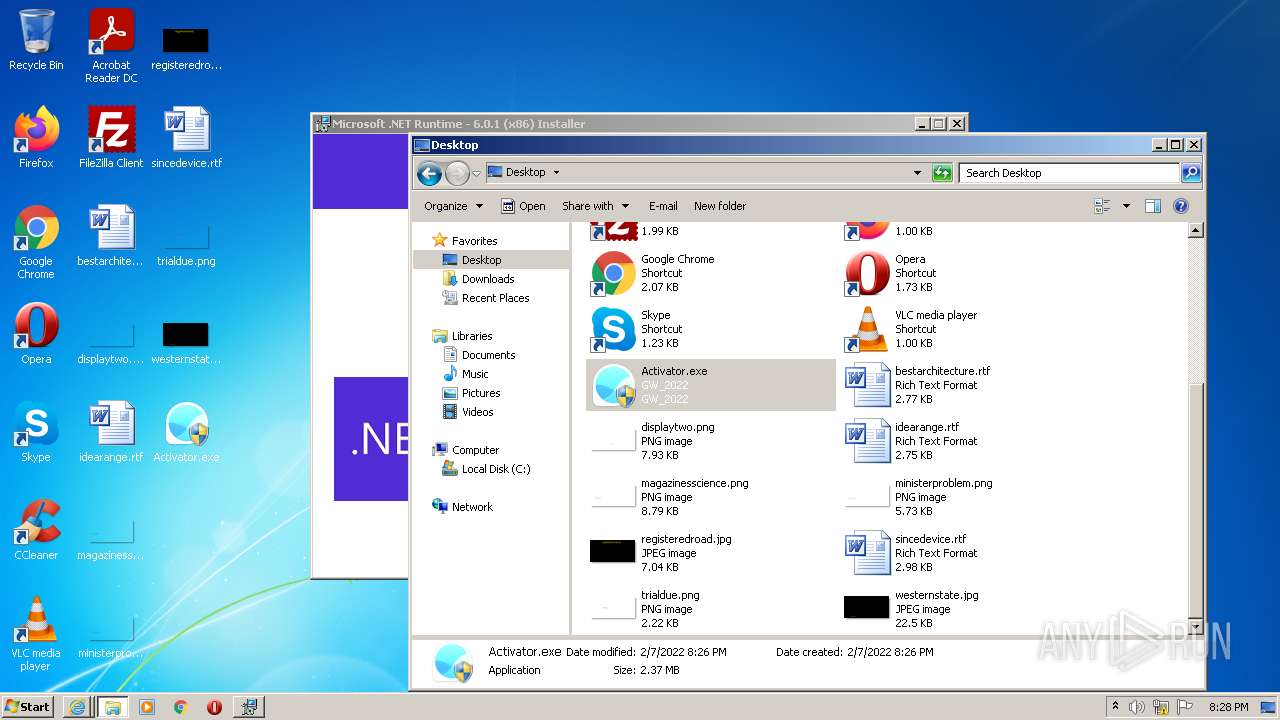Expand the address bar history dropdown

[x=917, y=173]
